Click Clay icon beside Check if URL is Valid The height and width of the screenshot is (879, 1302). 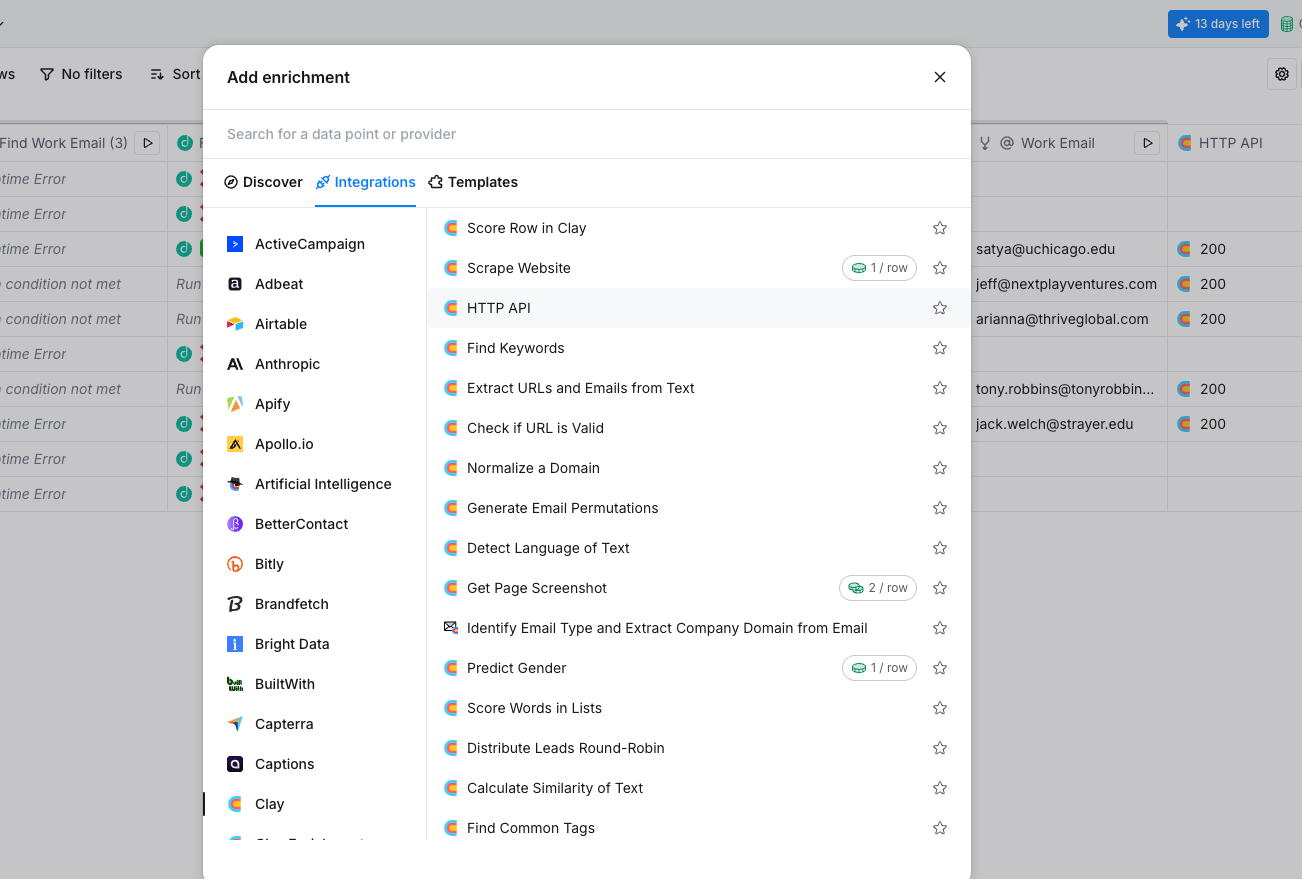(451, 428)
